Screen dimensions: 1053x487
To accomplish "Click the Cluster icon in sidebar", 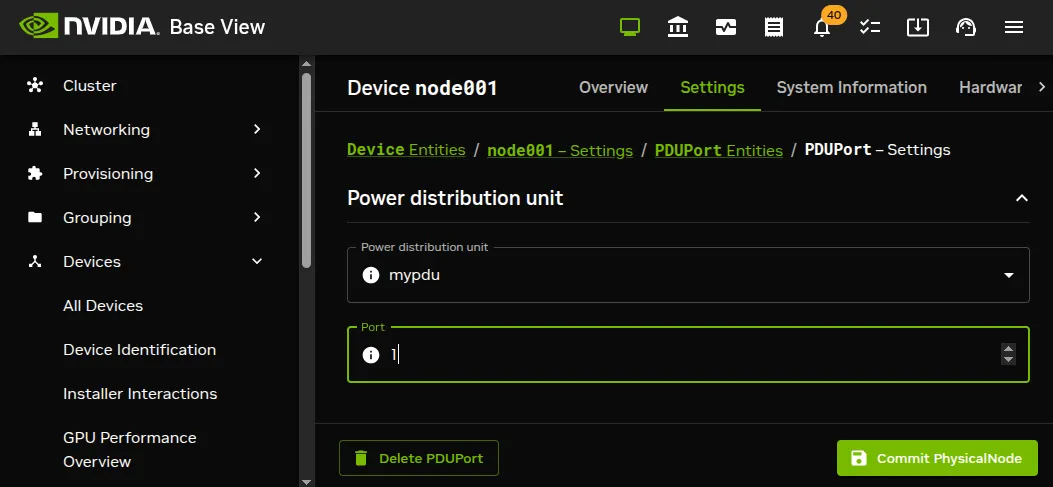I will click(x=35, y=85).
